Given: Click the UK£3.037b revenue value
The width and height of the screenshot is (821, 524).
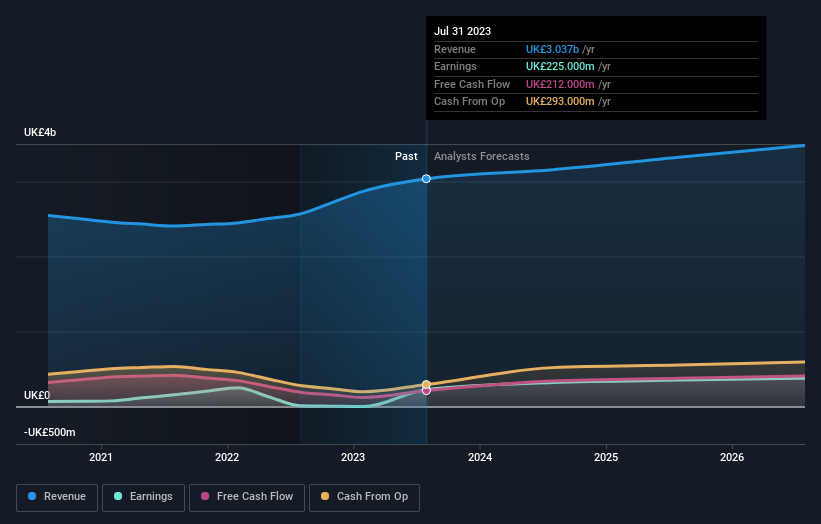Looking at the screenshot, I should coord(552,49).
